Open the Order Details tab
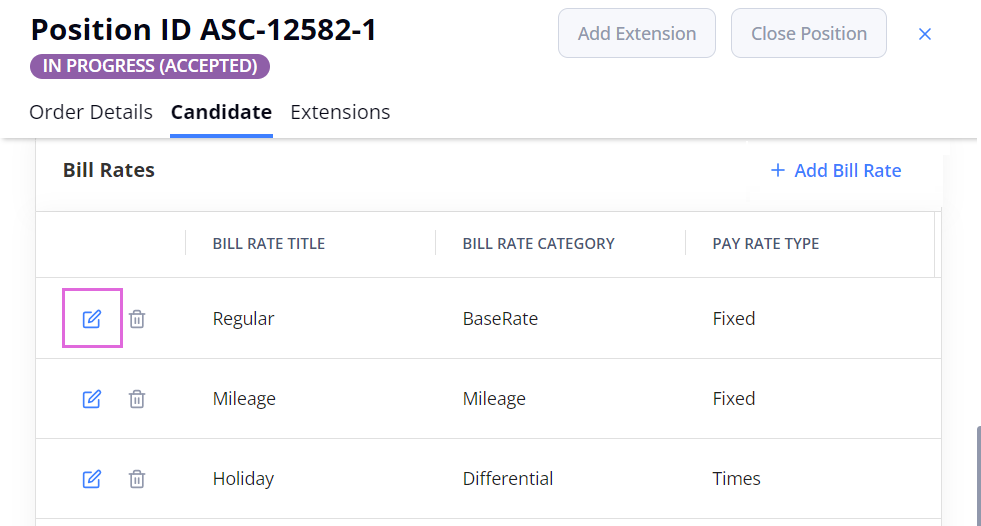The height and width of the screenshot is (526, 981). pos(91,112)
